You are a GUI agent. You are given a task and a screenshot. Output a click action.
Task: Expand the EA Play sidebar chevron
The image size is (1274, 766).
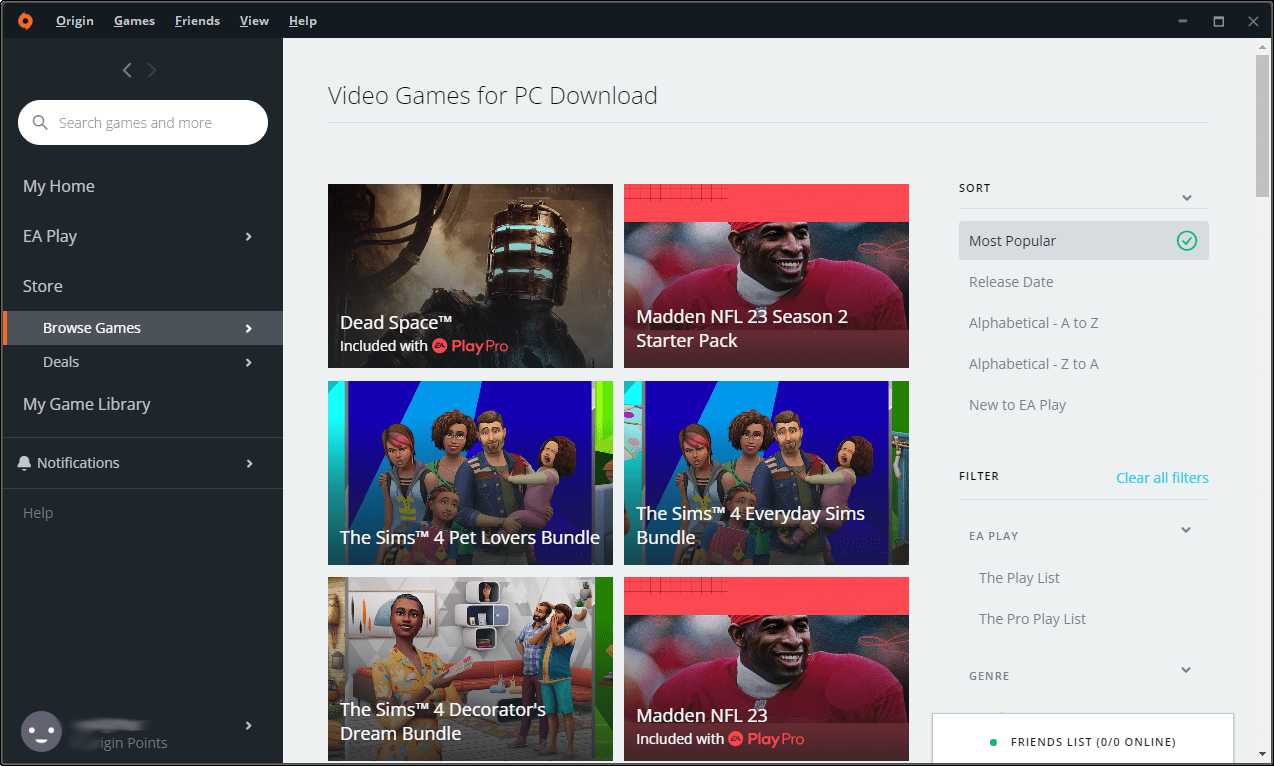coord(249,236)
